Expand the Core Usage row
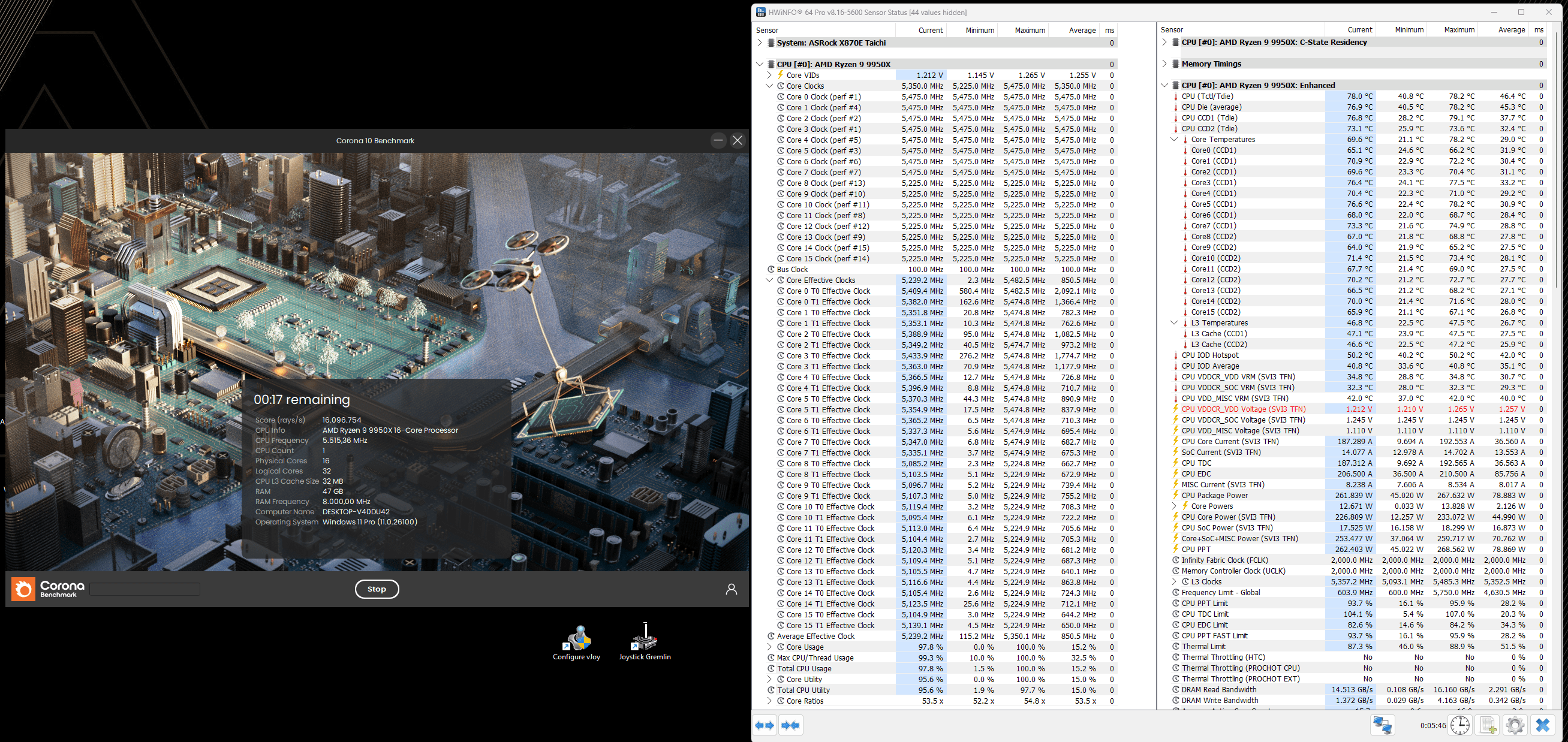 (769, 647)
